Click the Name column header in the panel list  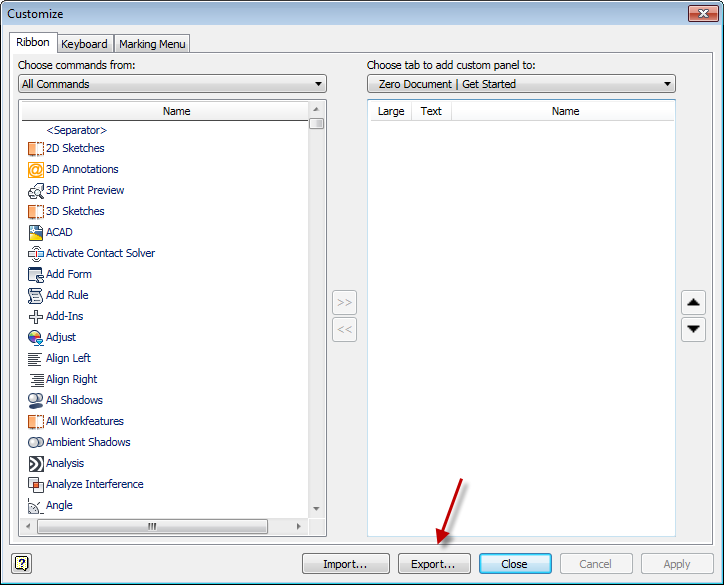563,111
